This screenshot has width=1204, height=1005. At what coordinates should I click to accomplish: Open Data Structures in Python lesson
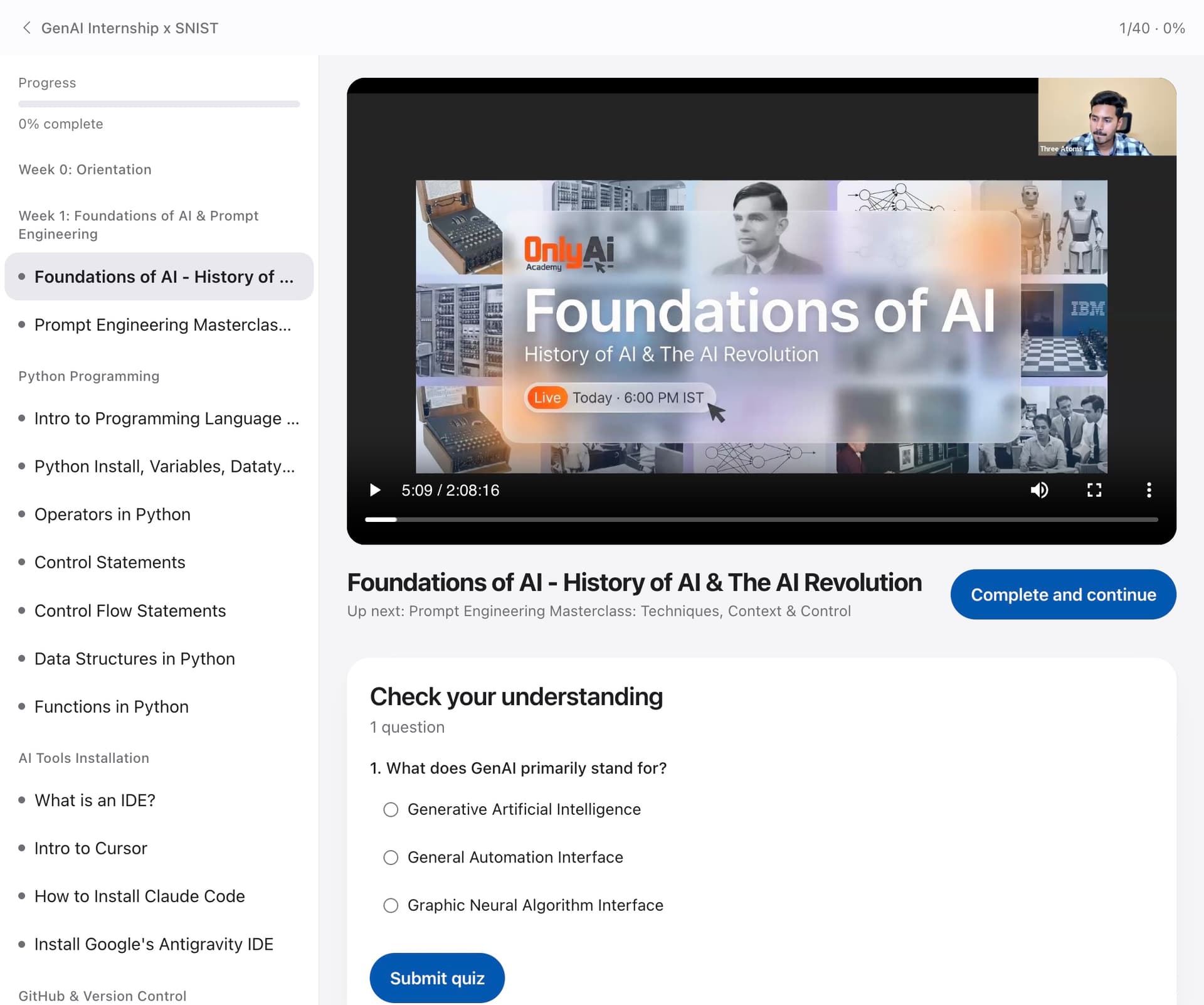pyautogui.click(x=159, y=659)
